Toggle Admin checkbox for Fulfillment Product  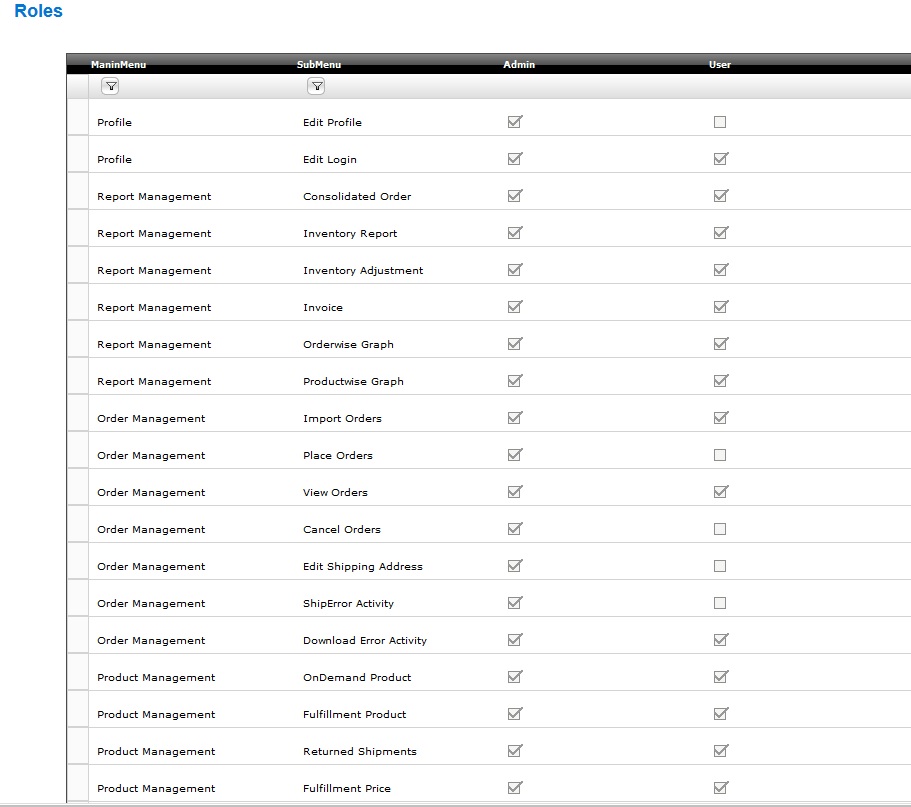click(515, 713)
